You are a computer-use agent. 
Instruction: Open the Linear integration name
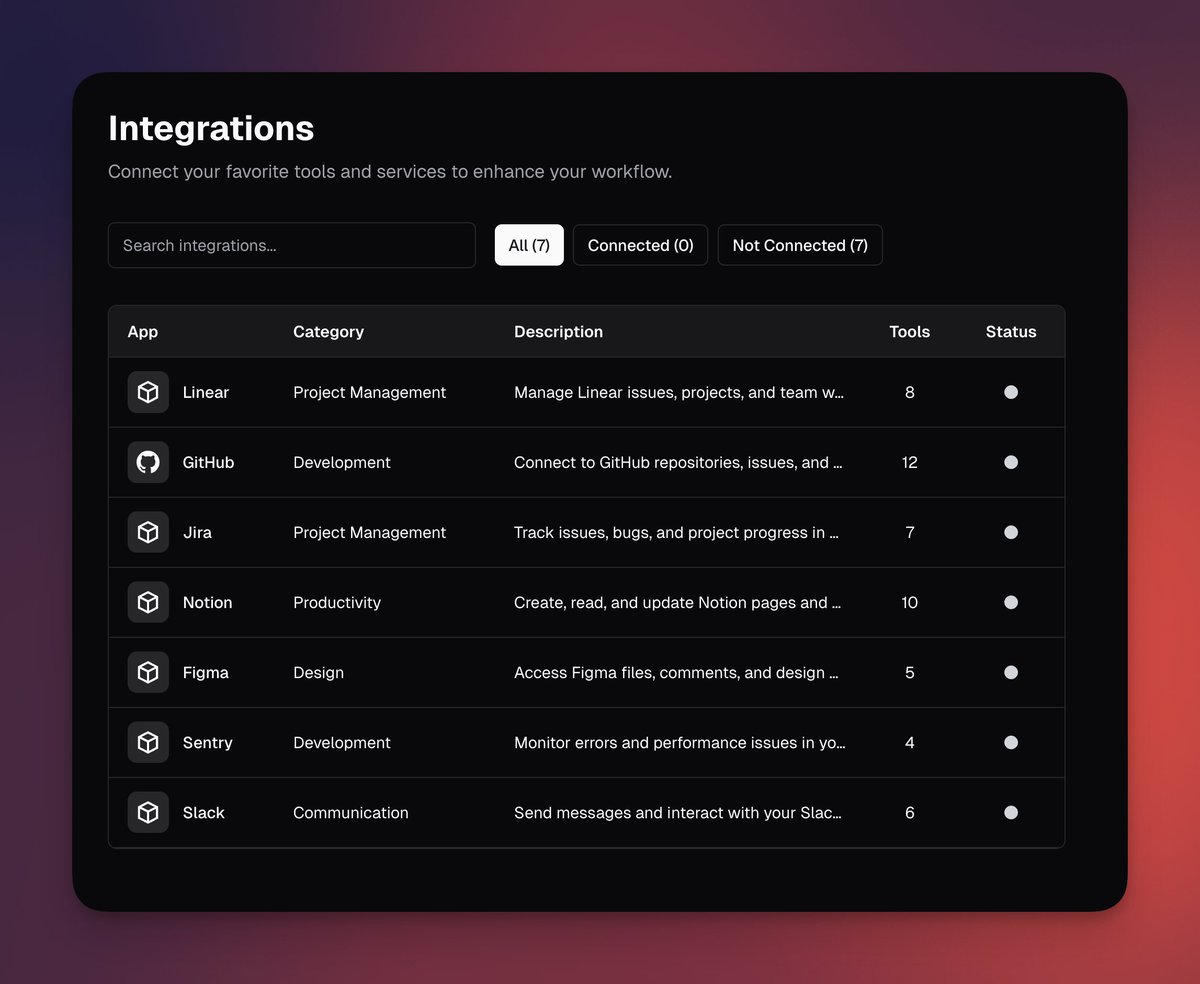click(206, 392)
